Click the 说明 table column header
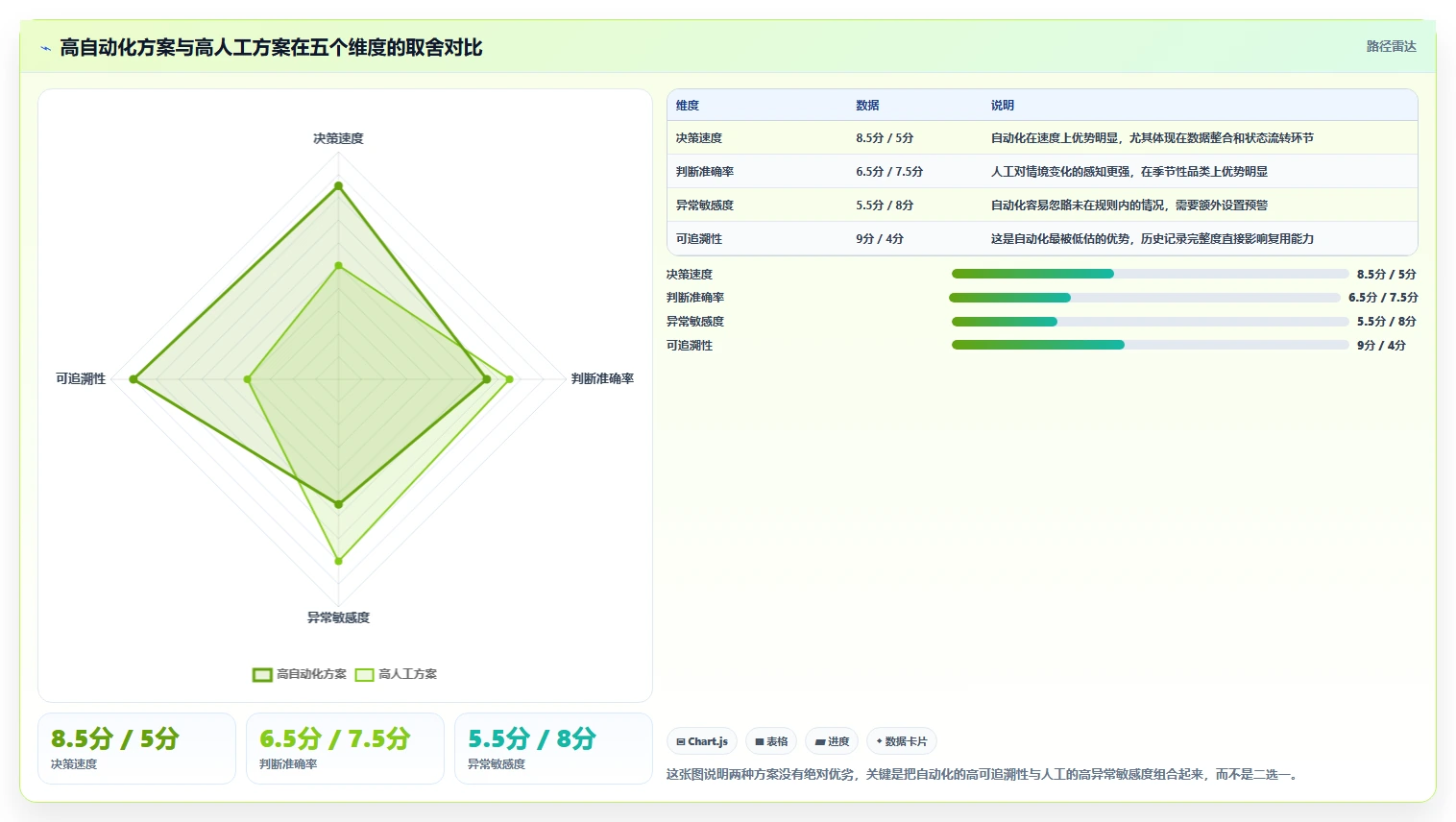1456x822 pixels. 1003,106
